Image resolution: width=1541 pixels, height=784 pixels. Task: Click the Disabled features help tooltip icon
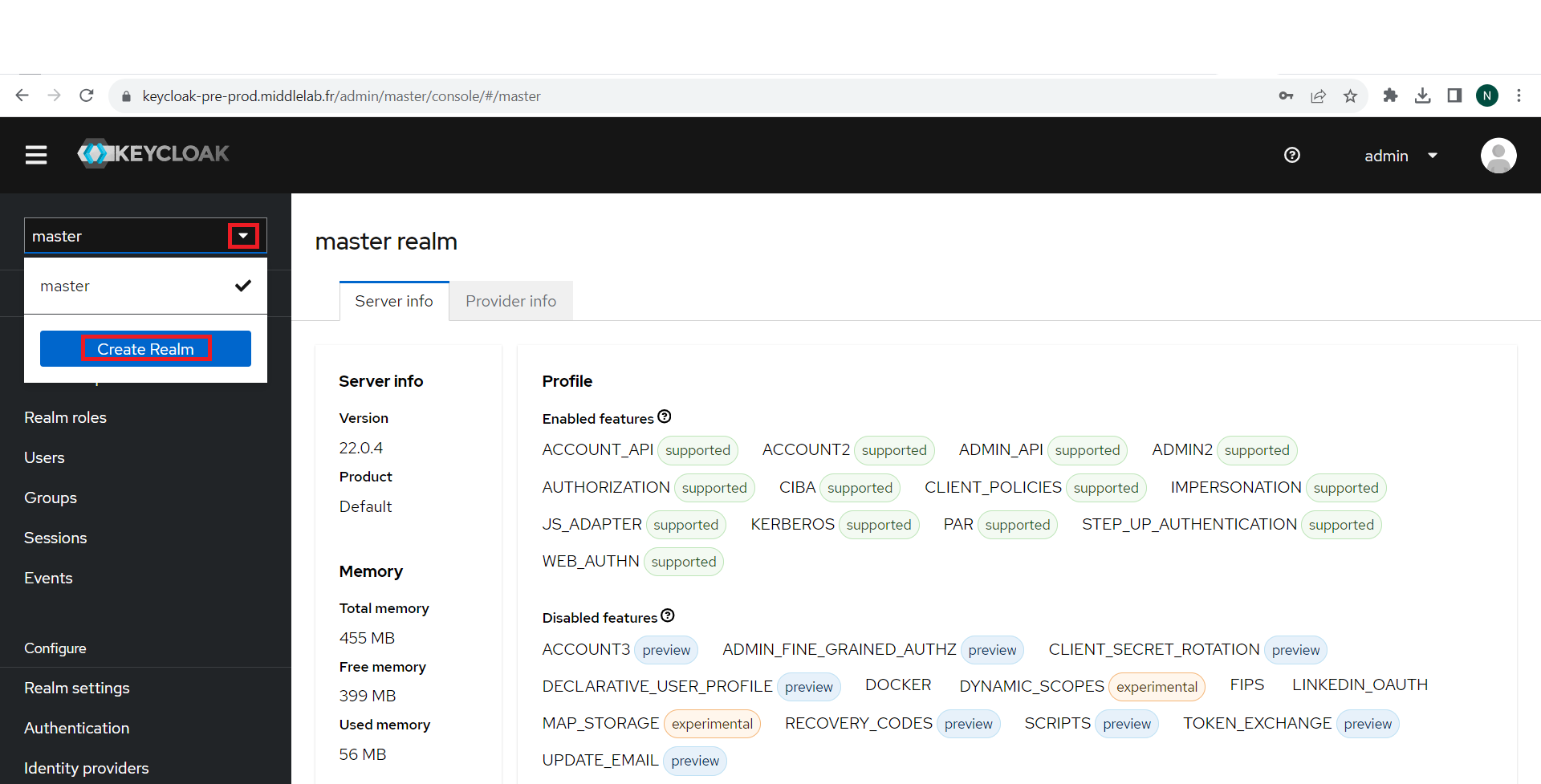[668, 615]
